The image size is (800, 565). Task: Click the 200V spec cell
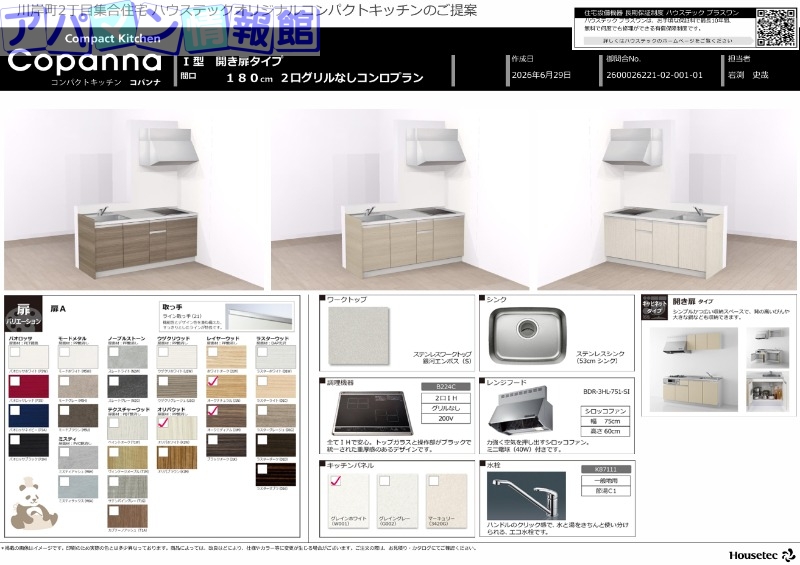(445, 419)
